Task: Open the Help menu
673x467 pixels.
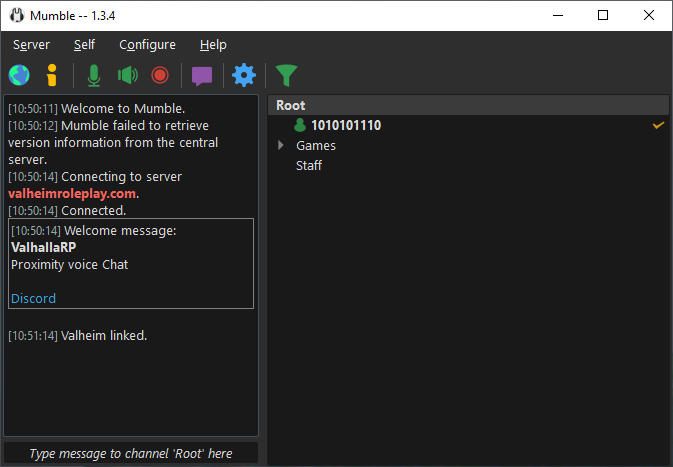Action: pyautogui.click(x=213, y=45)
